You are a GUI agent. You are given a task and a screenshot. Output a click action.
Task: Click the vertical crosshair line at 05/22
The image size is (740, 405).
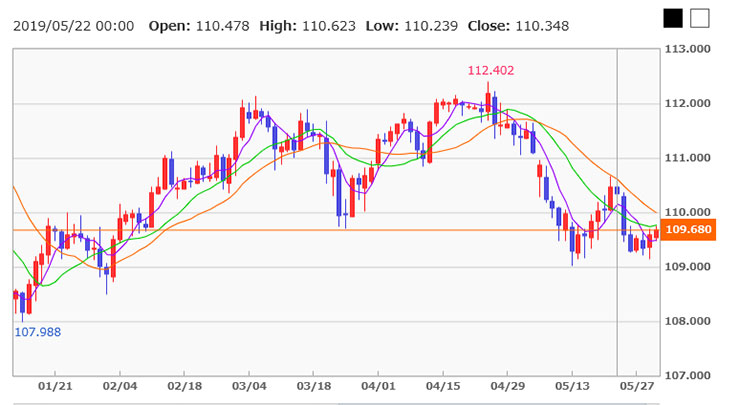(617, 212)
